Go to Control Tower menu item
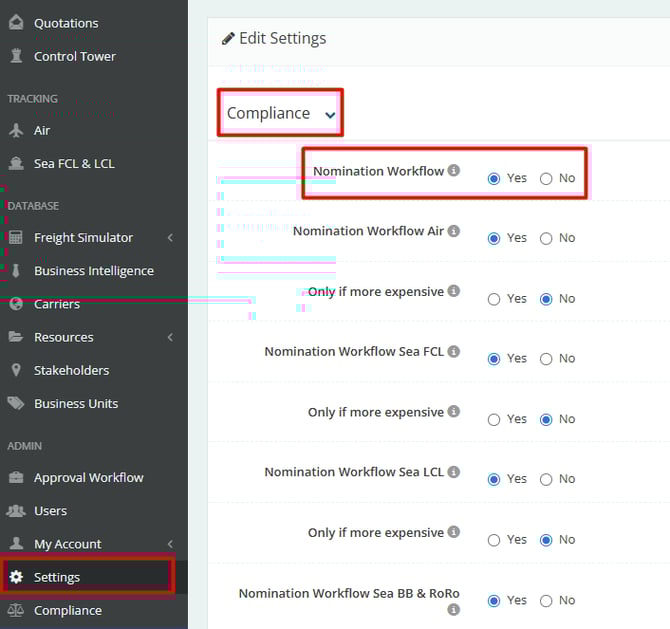Image resolution: width=670 pixels, height=629 pixels. pos(75,56)
